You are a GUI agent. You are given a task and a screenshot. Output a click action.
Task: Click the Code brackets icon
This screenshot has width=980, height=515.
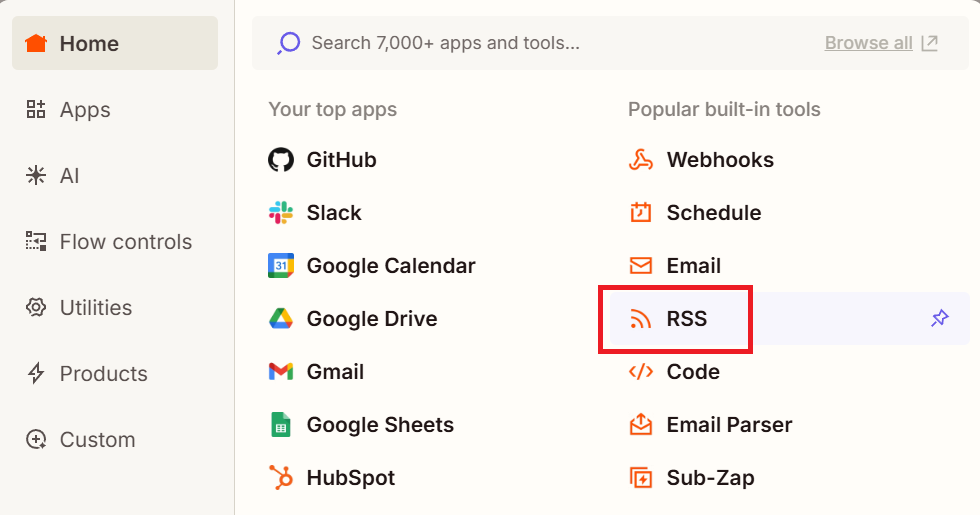[641, 371]
